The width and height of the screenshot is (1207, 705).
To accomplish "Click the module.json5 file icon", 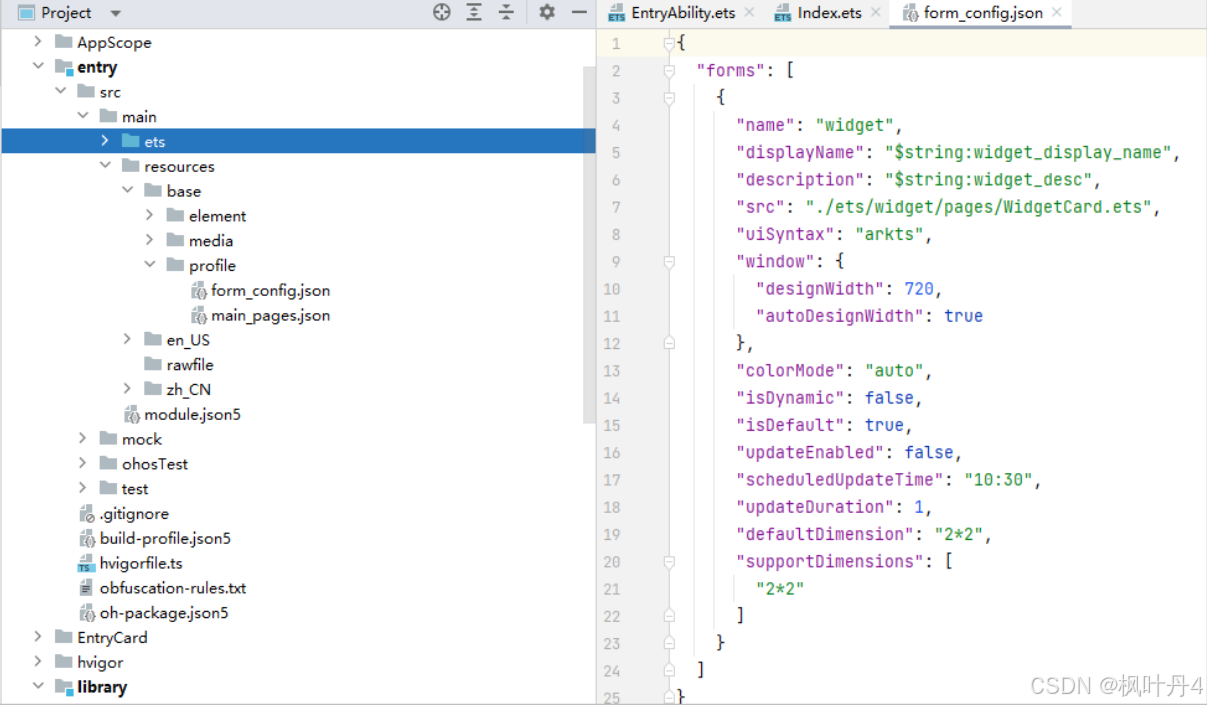I will tap(132, 415).
